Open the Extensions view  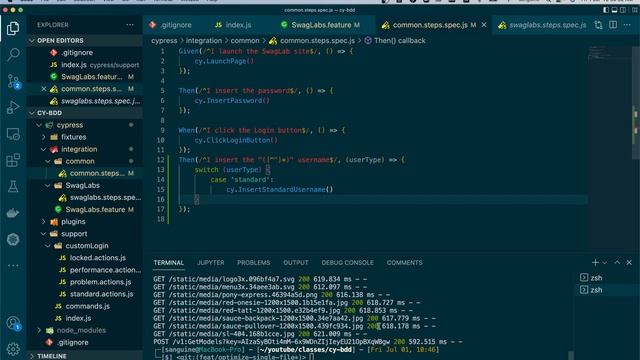tap(13, 160)
